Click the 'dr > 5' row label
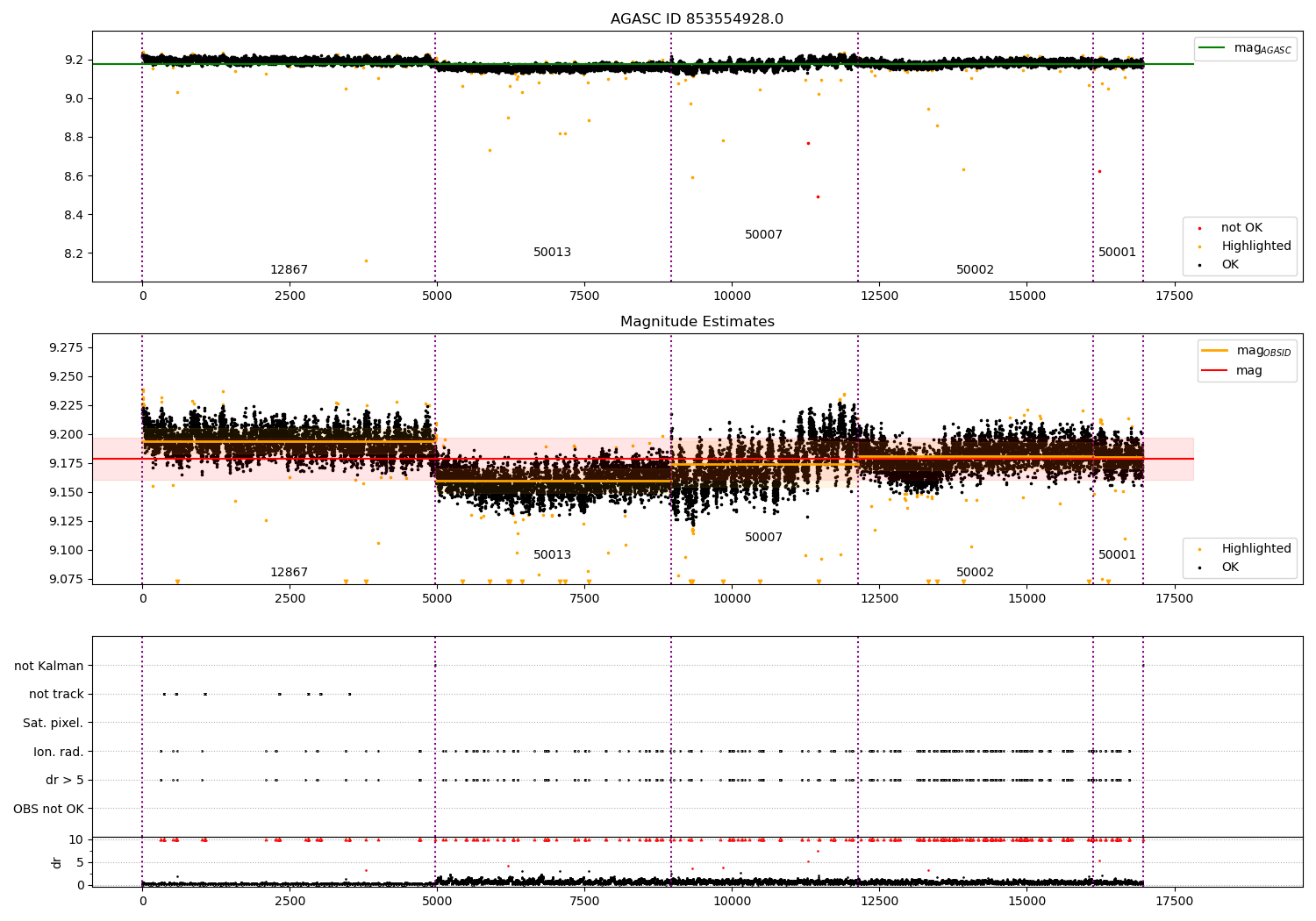Viewport: 1316px width, 921px height. 65,781
